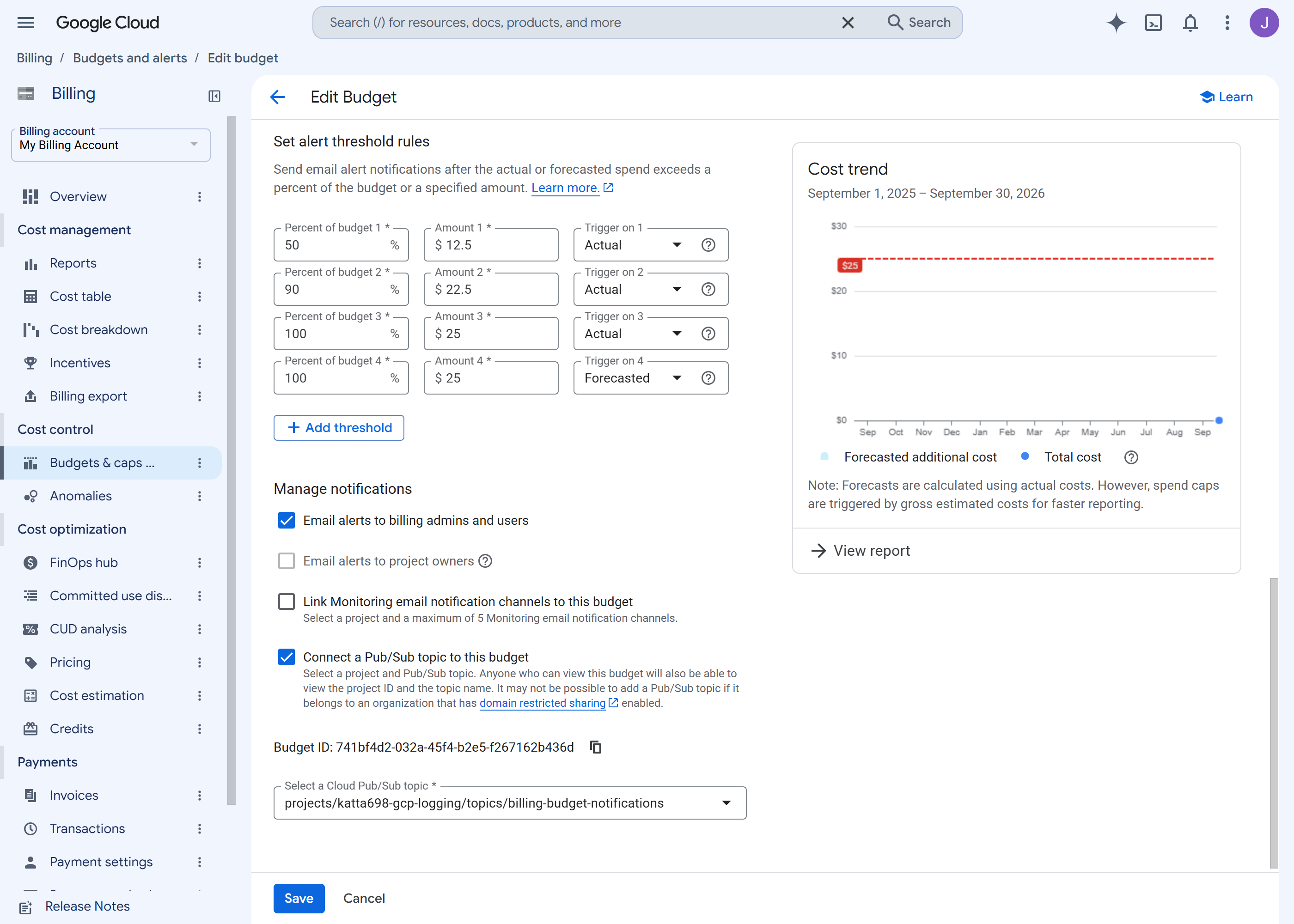Copy the Budget ID to clipboard
1294x924 pixels.
(596, 747)
